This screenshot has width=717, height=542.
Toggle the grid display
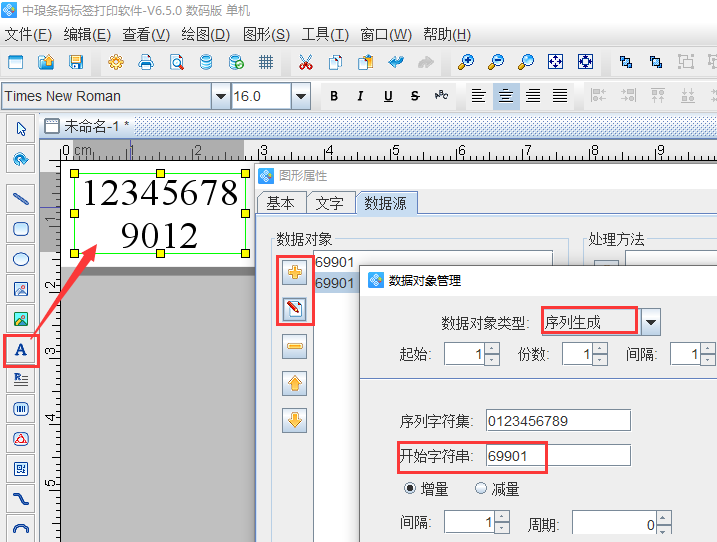coord(266,62)
